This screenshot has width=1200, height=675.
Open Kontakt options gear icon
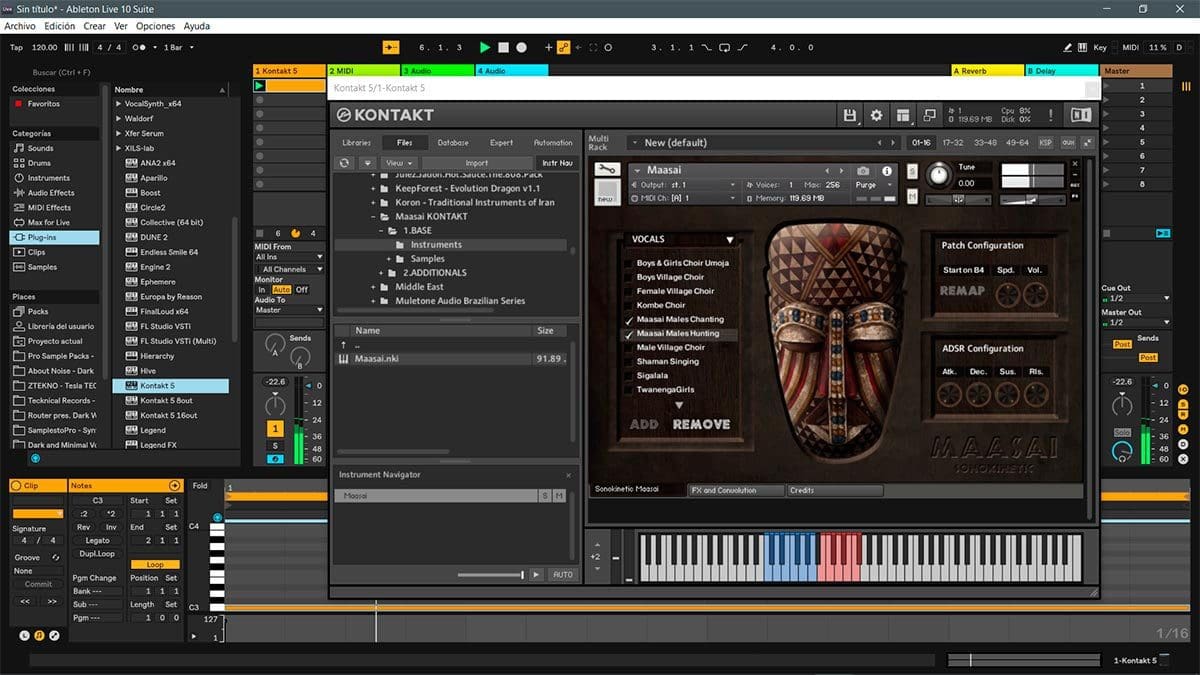point(877,115)
